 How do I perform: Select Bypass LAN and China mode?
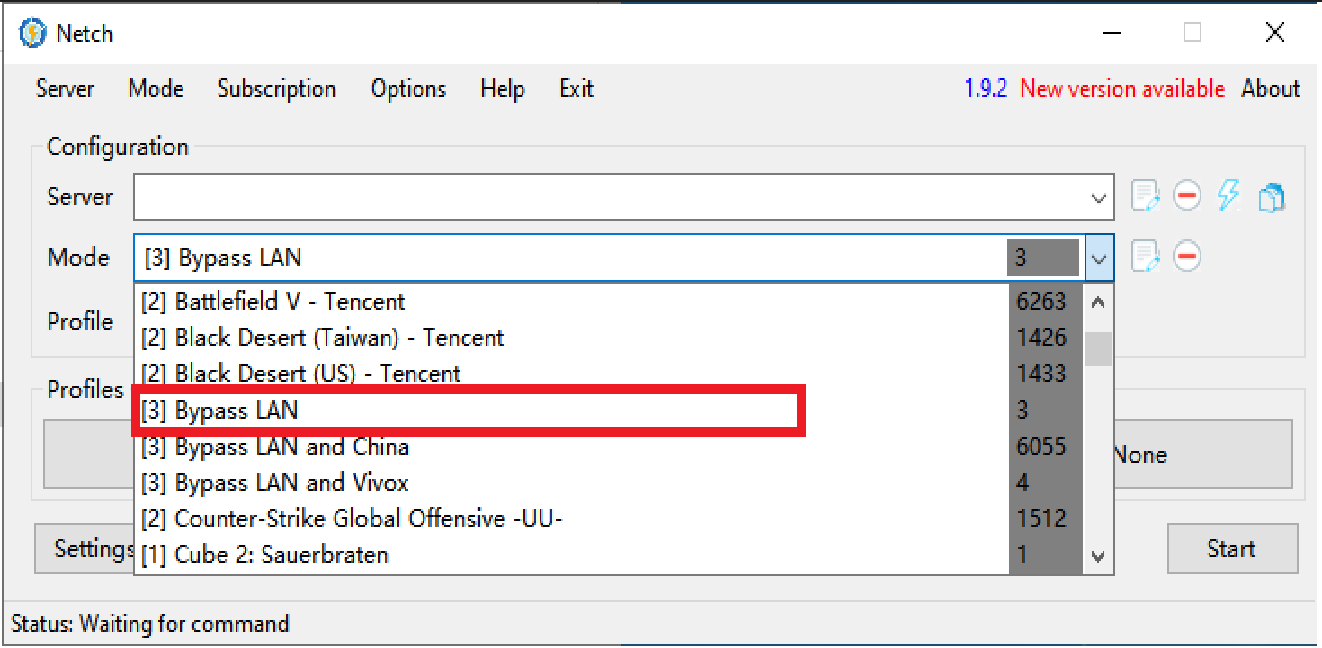click(292, 447)
